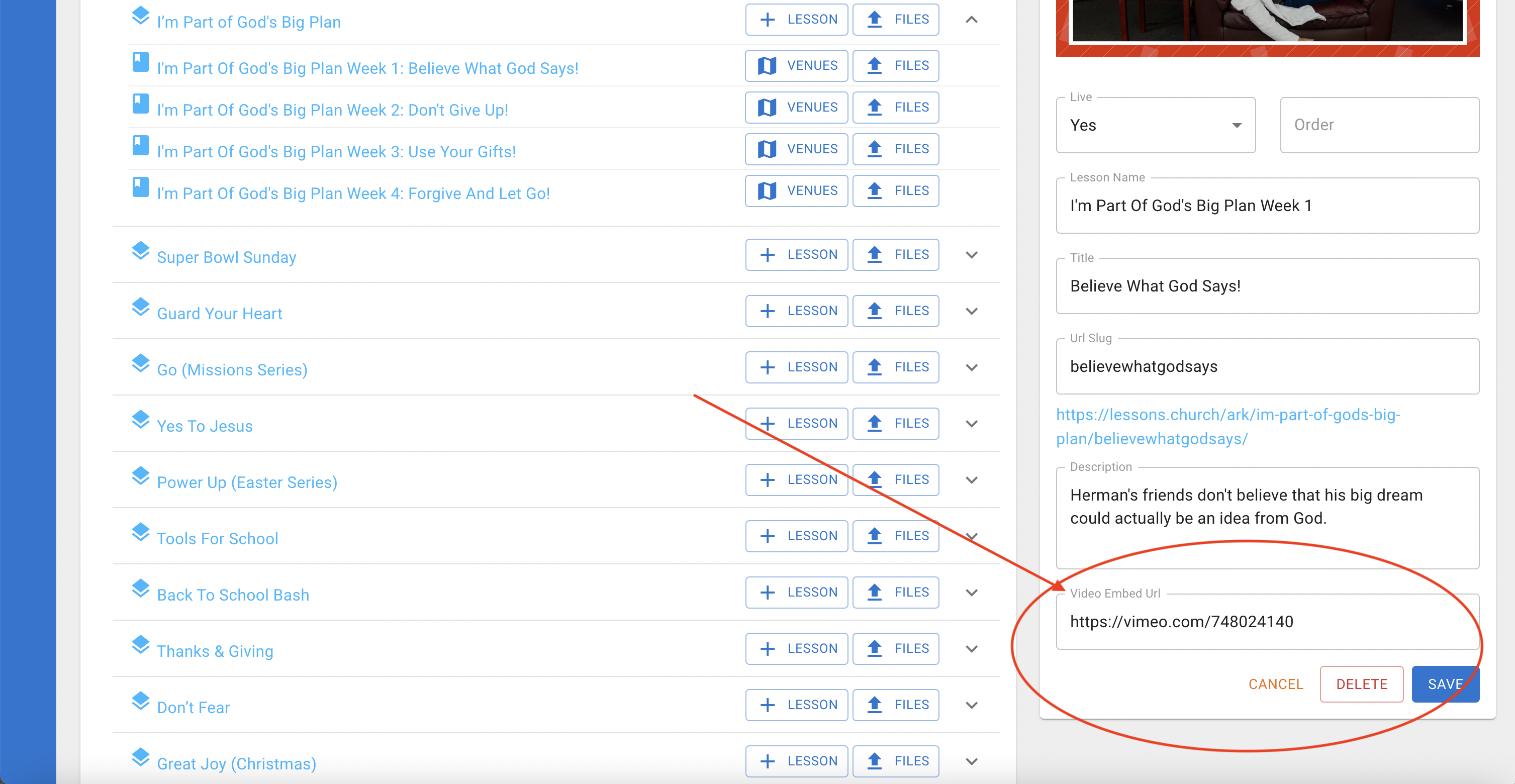This screenshot has width=1515, height=784.
Task: Click the layers icon next to Great Joy (Christmas)
Action: click(141, 757)
